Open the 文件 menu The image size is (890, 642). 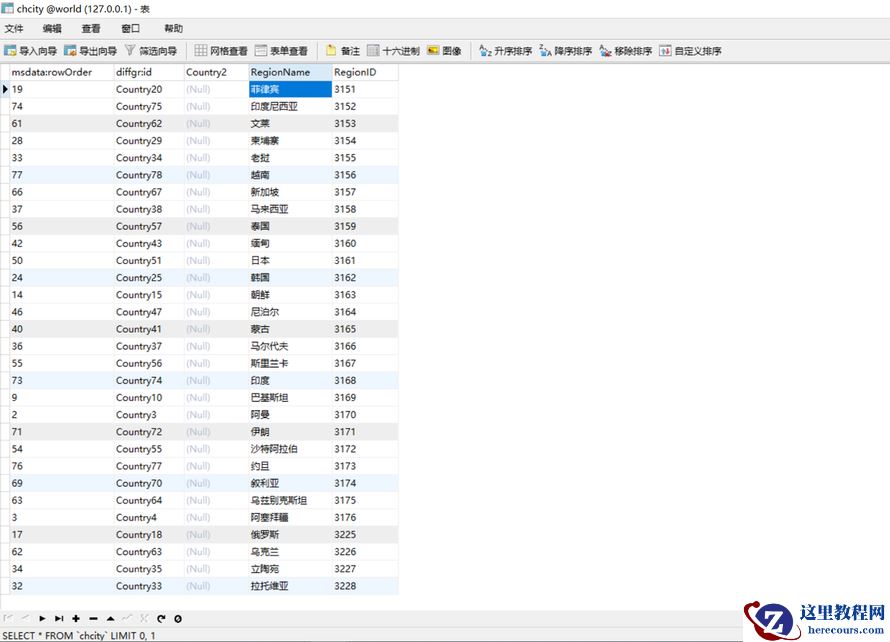click(x=14, y=28)
